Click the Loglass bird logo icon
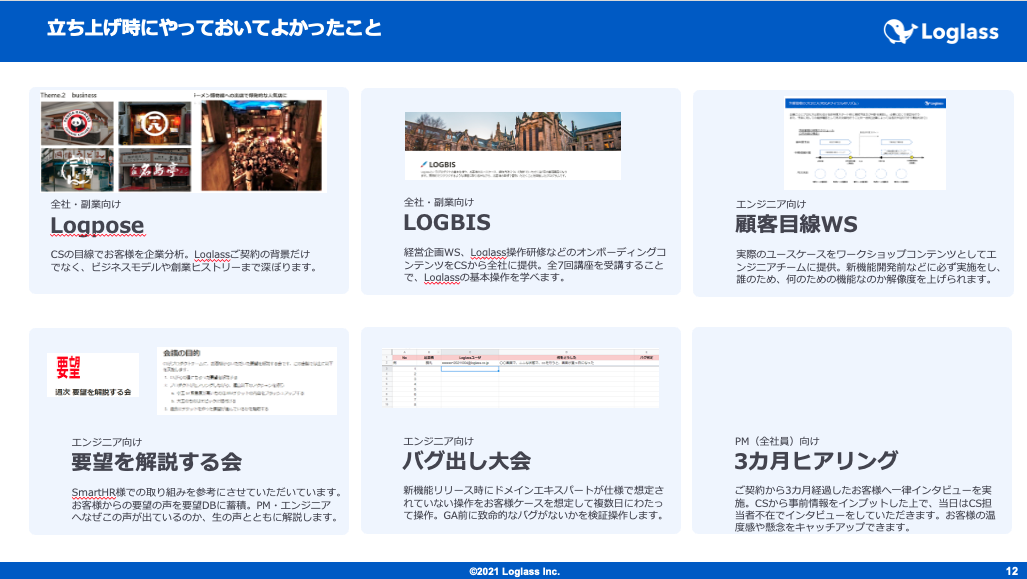The image size is (1027, 579). click(900, 31)
